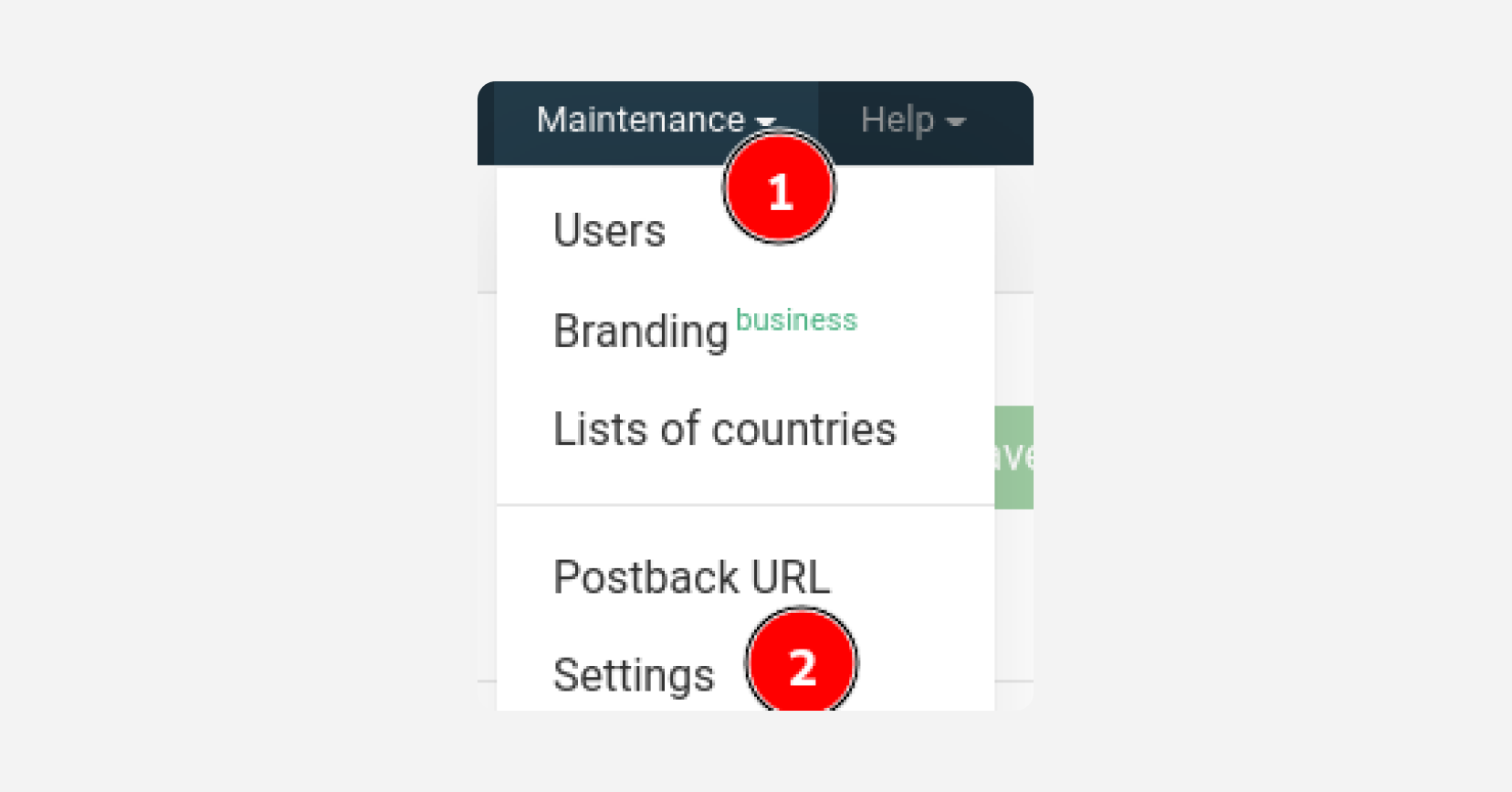Select Users from the dropdown list
This screenshot has height=792, width=1512.
tap(610, 230)
